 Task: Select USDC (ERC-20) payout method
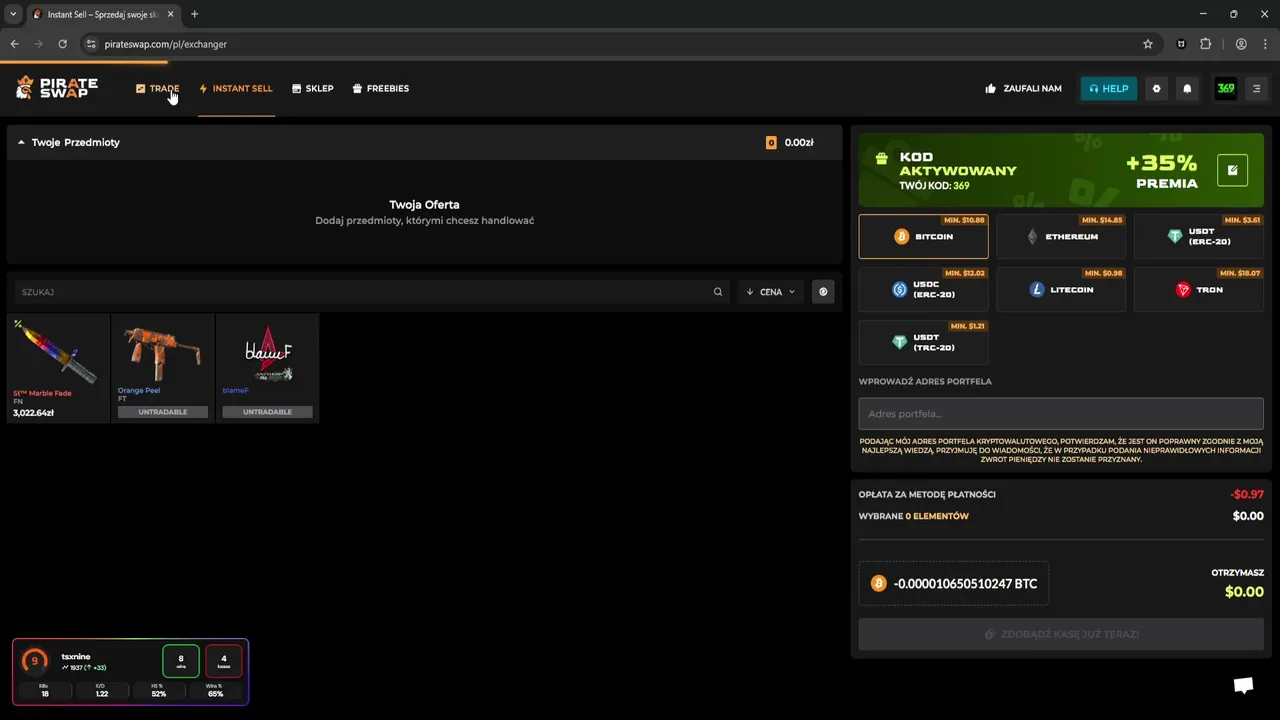pos(923,290)
